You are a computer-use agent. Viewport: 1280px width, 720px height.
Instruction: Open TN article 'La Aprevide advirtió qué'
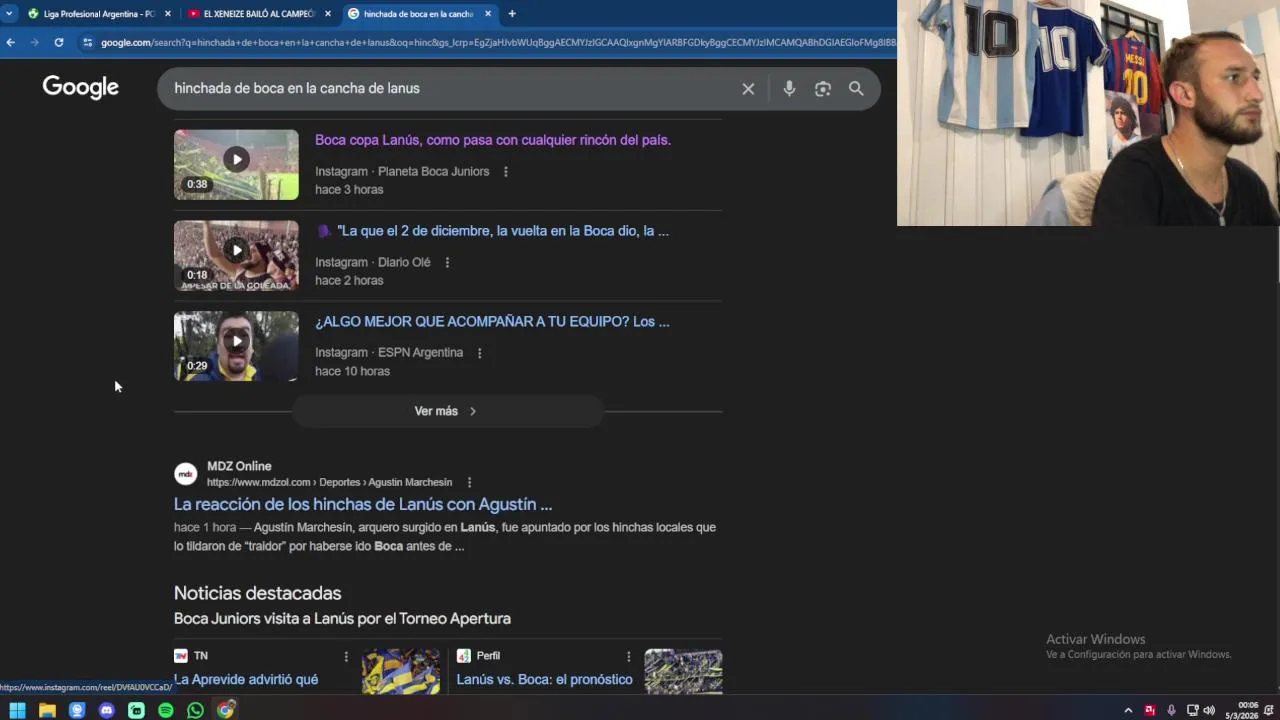coord(246,680)
